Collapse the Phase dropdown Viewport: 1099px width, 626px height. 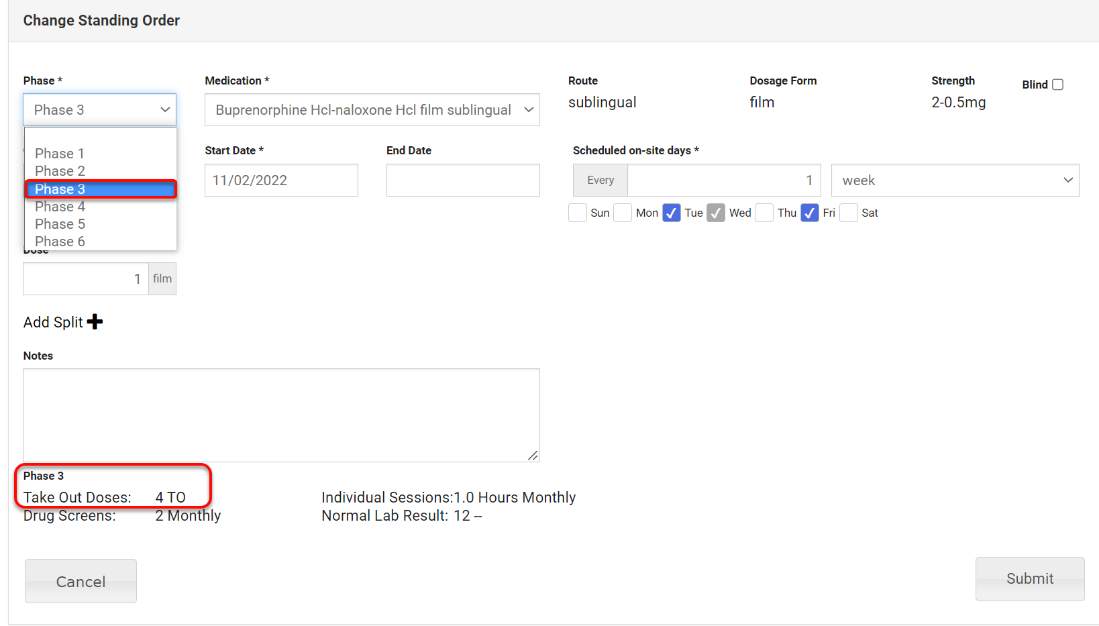click(100, 110)
